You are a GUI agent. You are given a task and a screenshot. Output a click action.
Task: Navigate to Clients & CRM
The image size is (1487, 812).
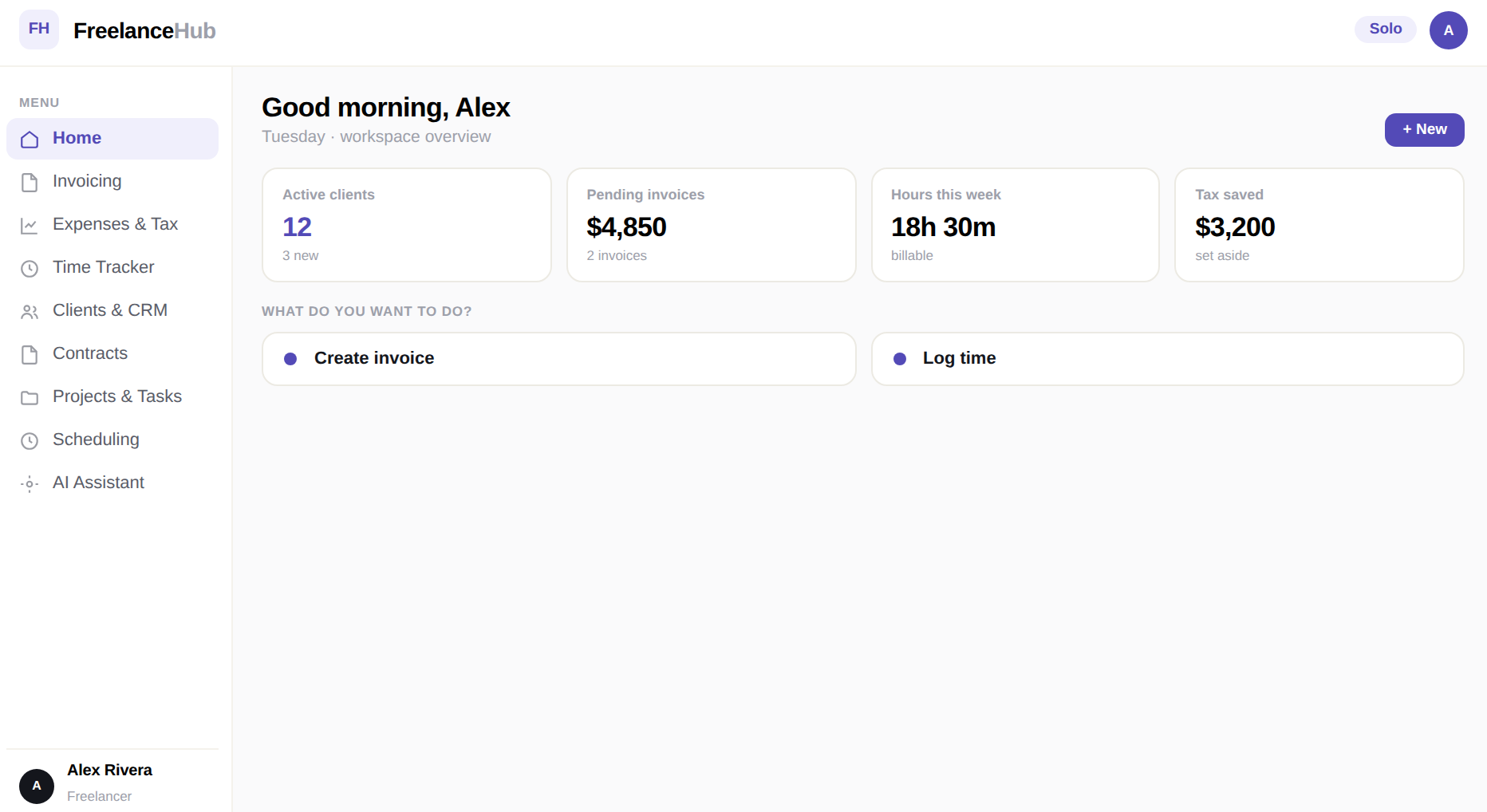[112, 311]
